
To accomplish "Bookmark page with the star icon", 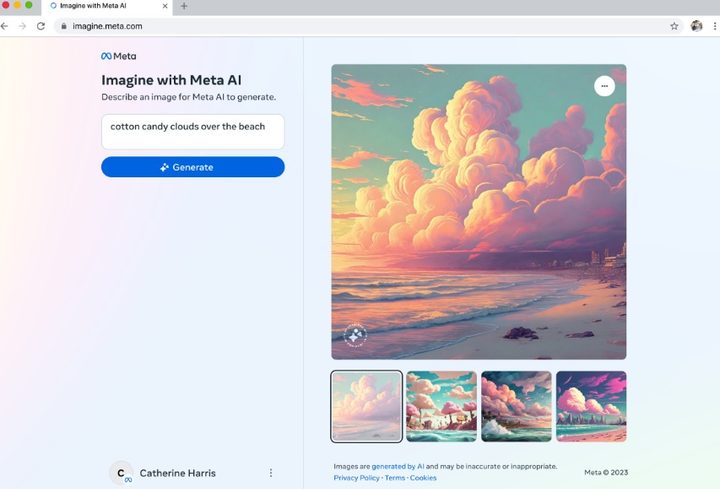I will pos(674,26).
